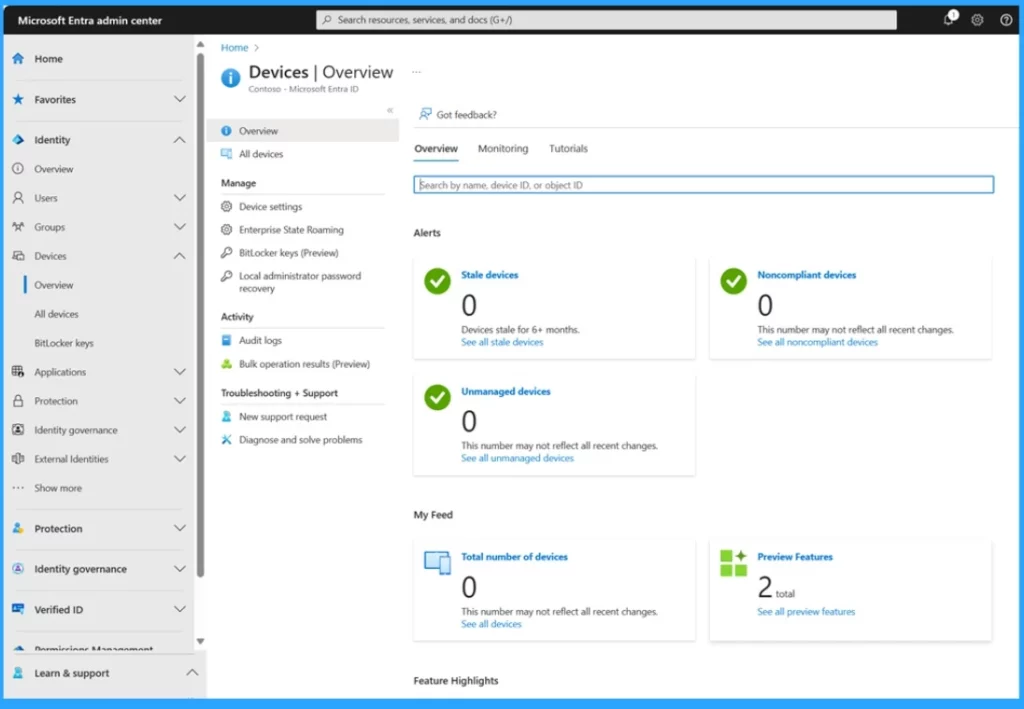Click the global search resources bar
Image resolution: width=1024 pixels, height=709 pixels.
click(606, 20)
